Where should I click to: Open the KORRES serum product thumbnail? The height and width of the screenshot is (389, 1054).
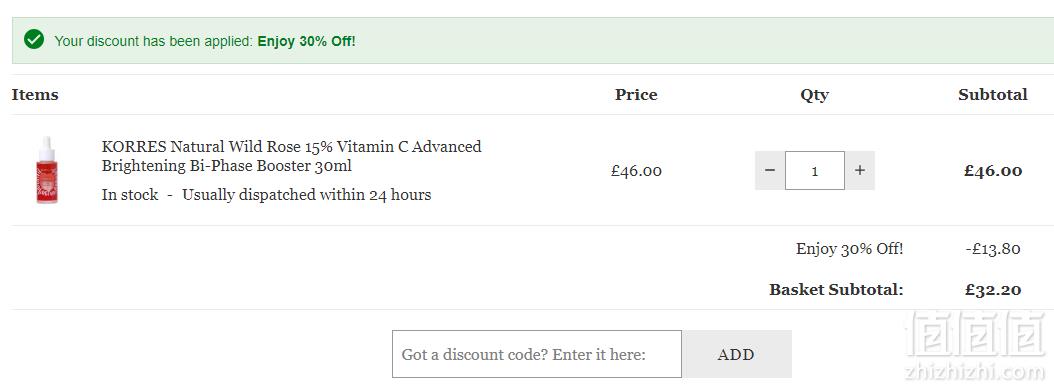point(46,170)
